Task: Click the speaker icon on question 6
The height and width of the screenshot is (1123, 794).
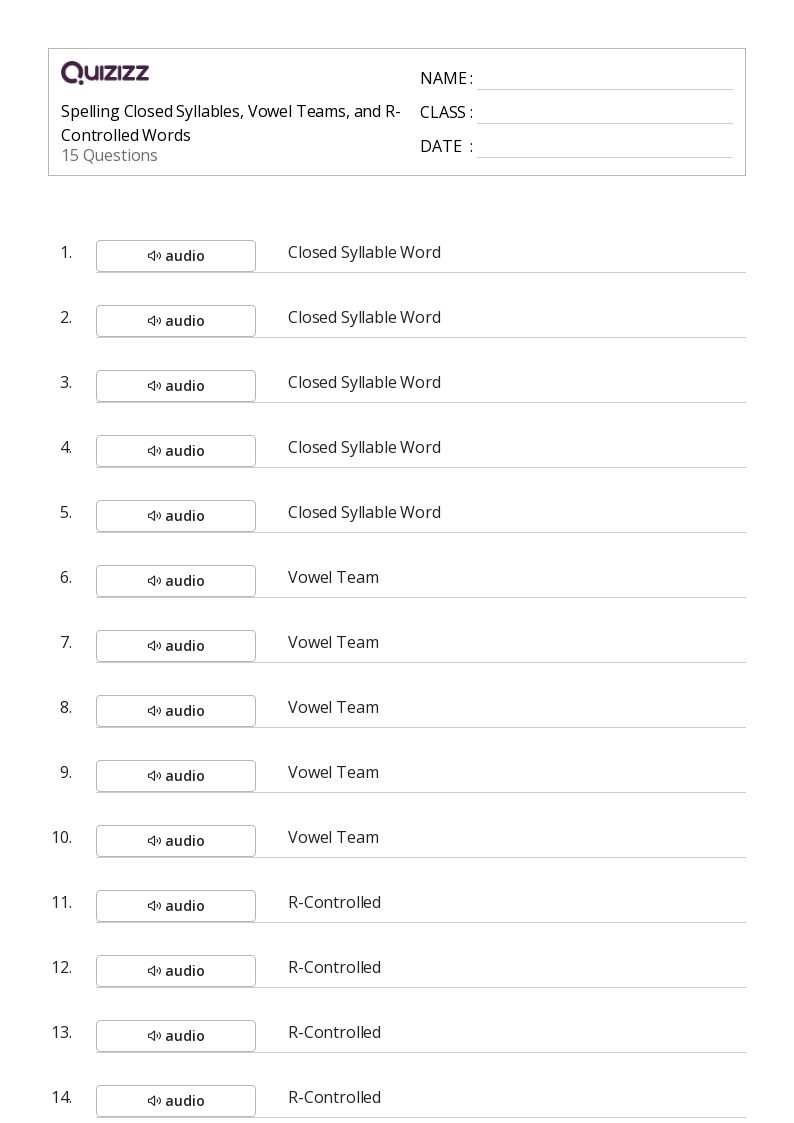Action: 154,581
